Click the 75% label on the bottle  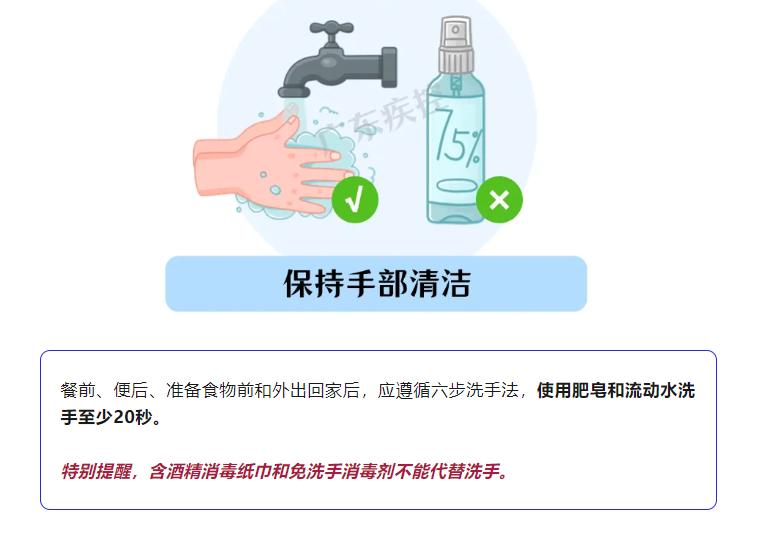pos(459,138)
